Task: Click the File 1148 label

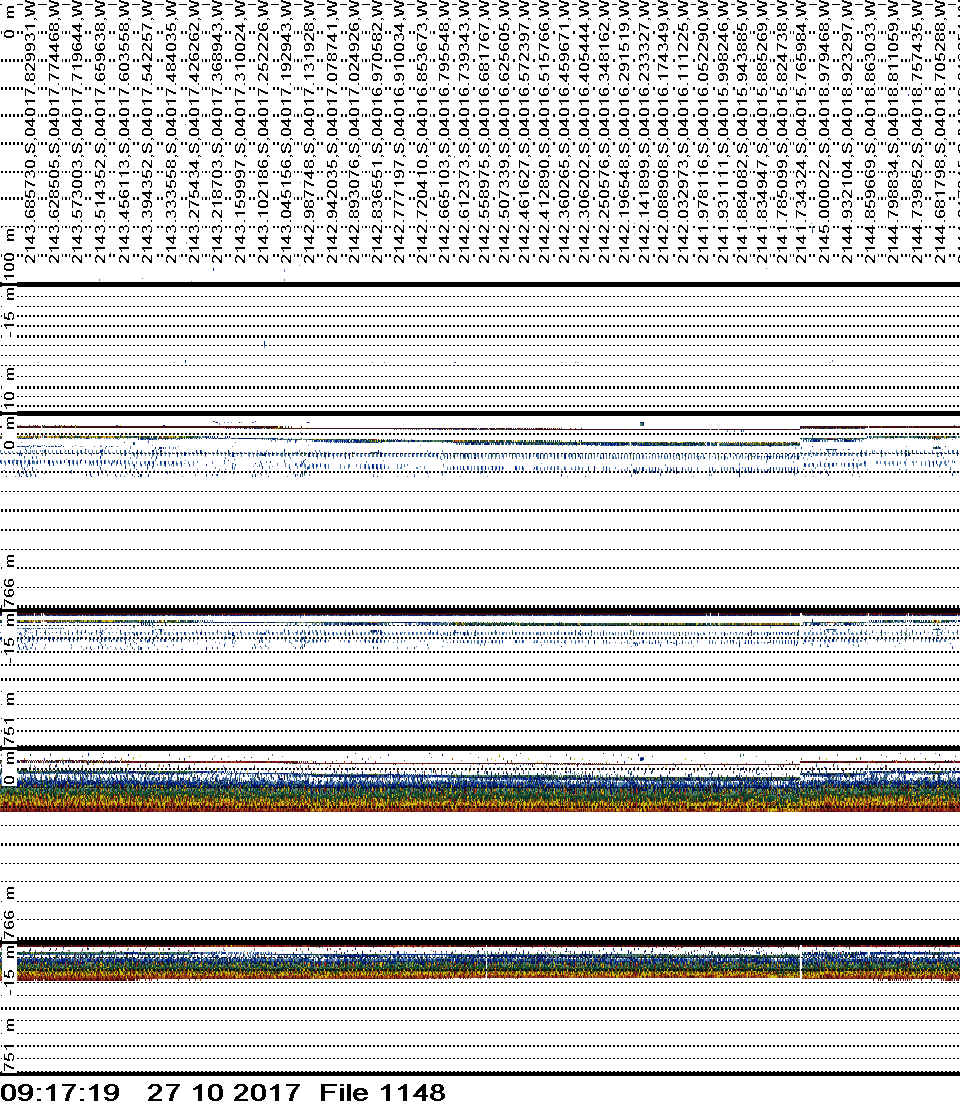Action: (382, 1092)
